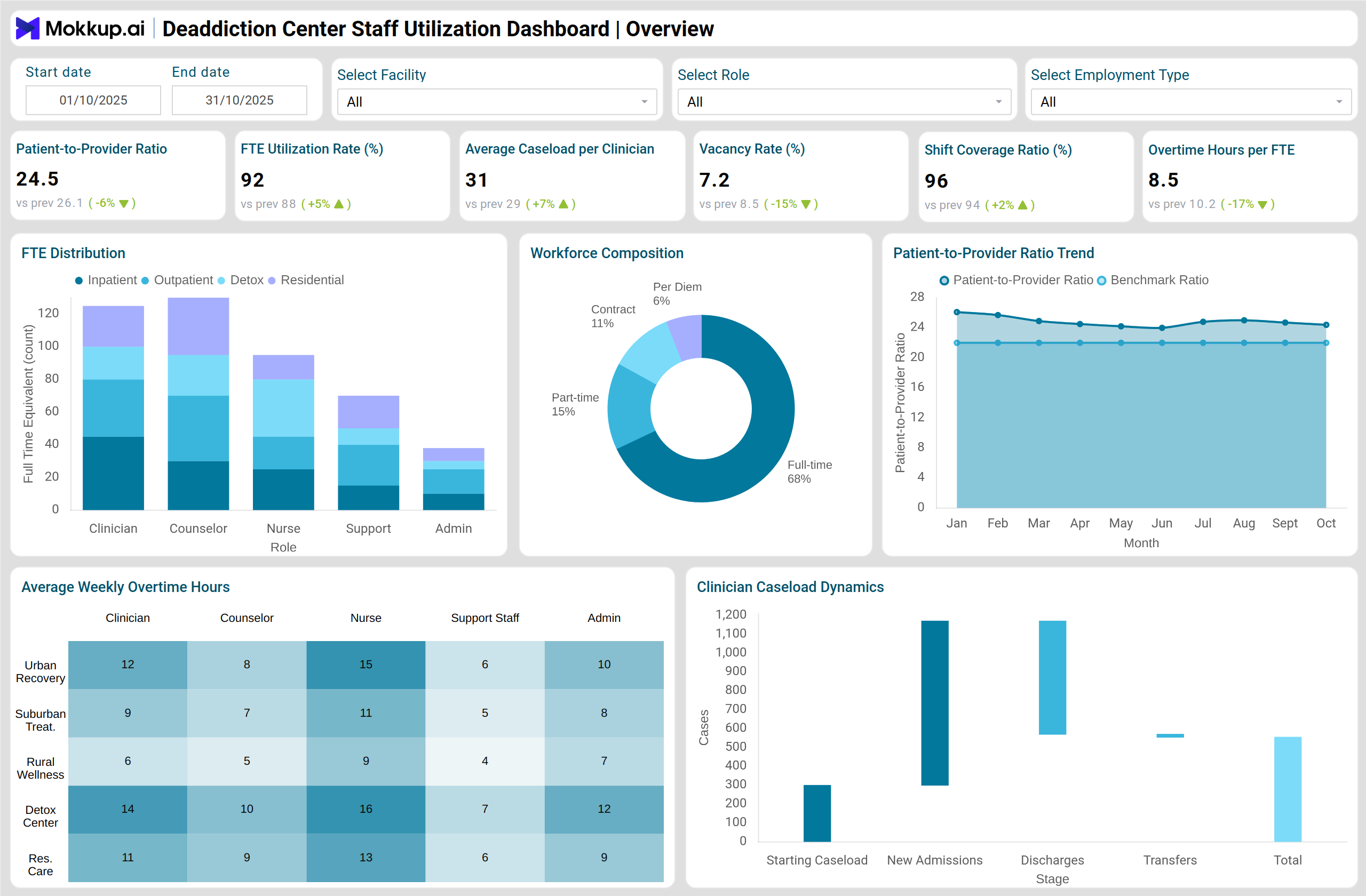
Task: Select the Support stacked bar
Action: pyautogui.click(x=369, y=453)
